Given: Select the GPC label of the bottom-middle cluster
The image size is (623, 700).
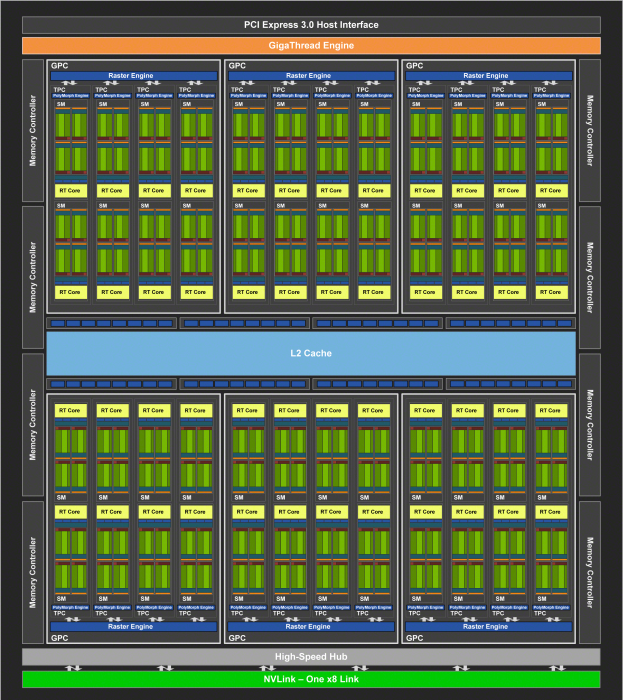Looking at the screenshot, I should 237,638.
